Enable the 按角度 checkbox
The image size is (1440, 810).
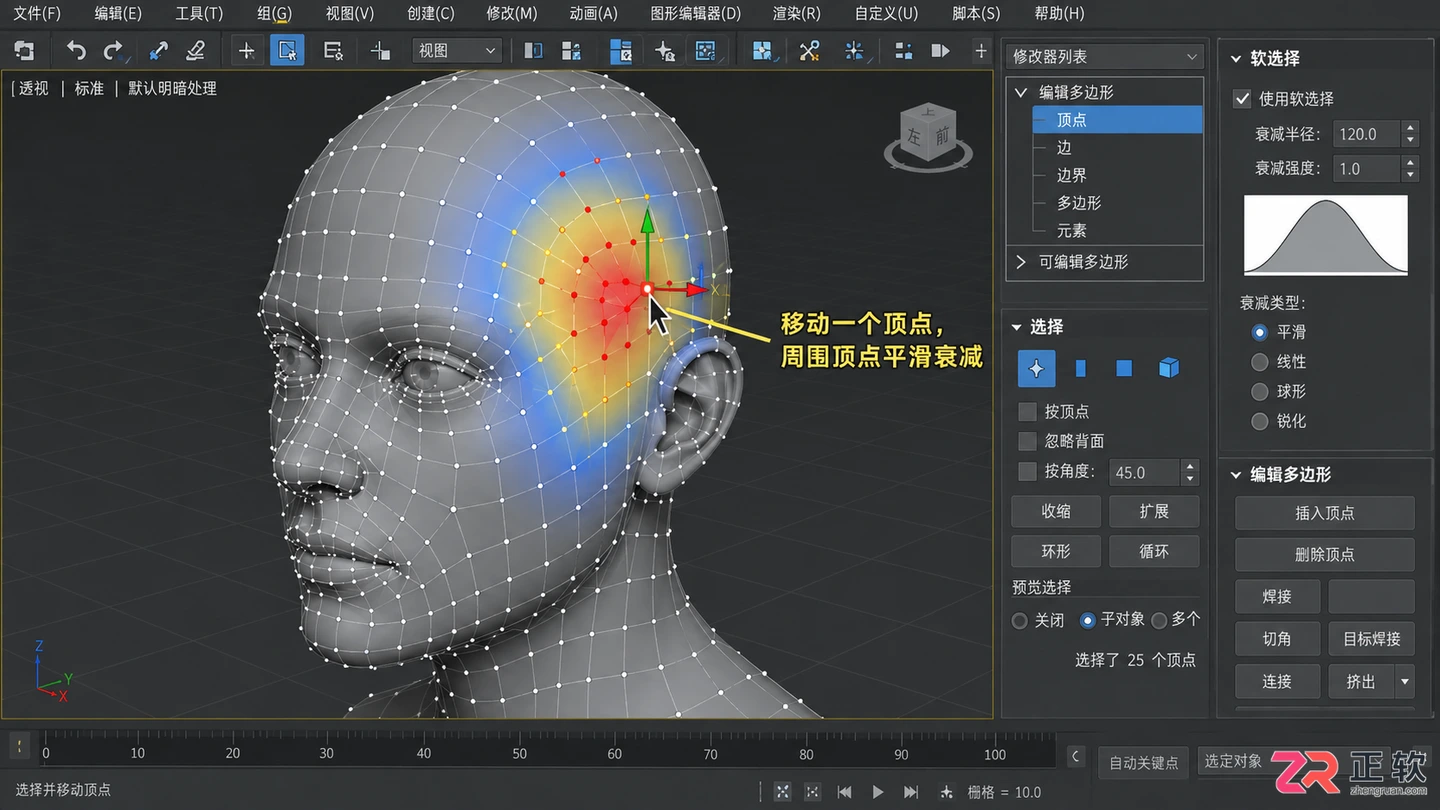[x=1027, y=472]
